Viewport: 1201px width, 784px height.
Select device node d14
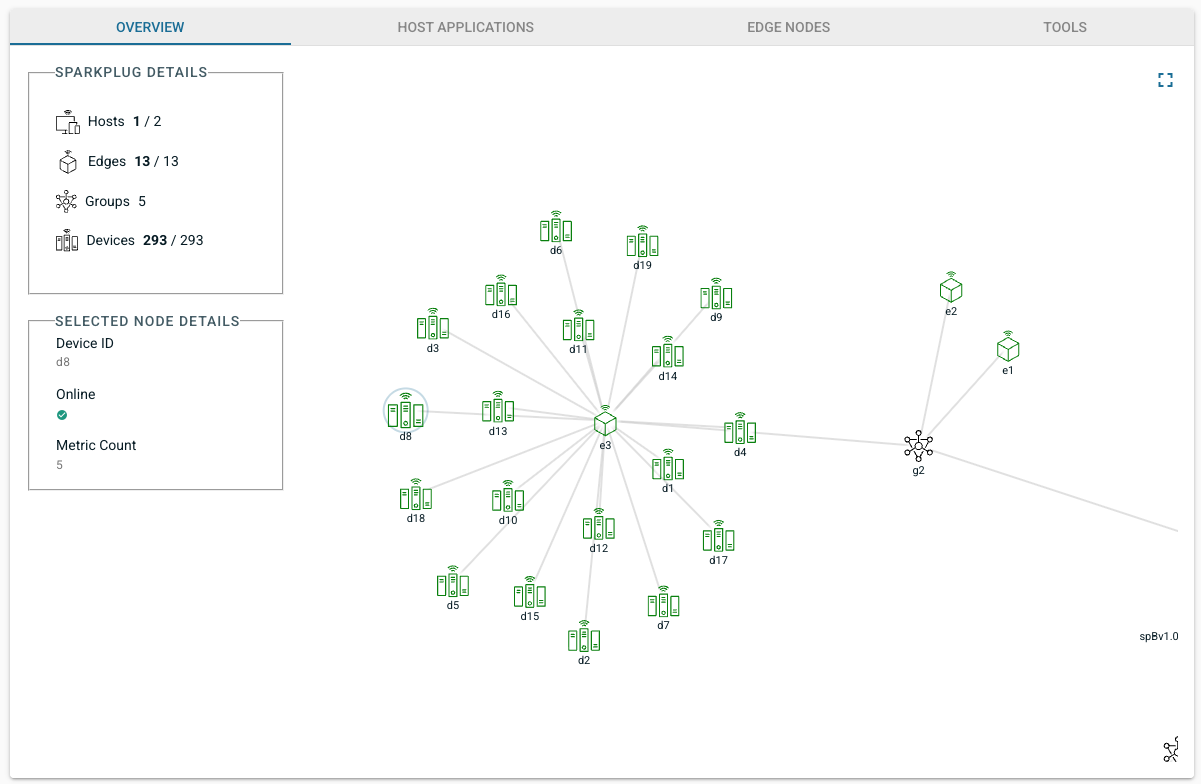[668, 353]
